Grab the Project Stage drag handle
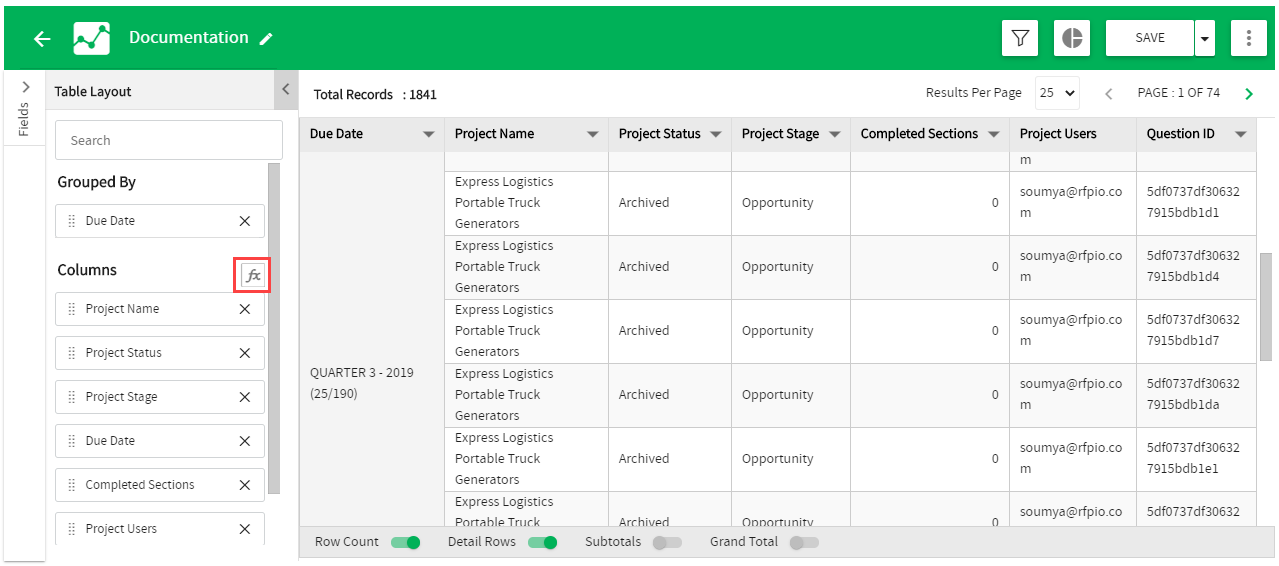 (x=71, y=397)
